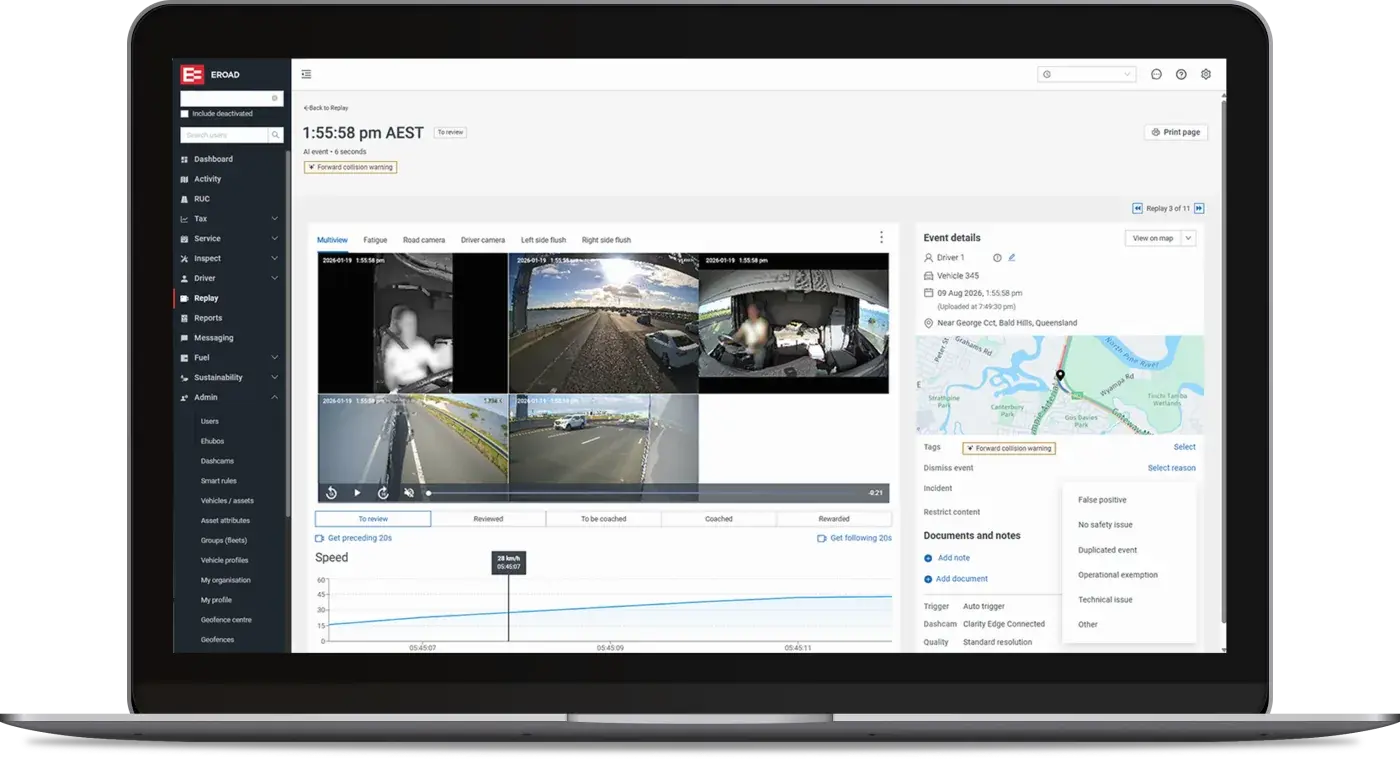Click the video progress slider handle
The height and width of the screenshot is (759, 1400).
[x=429, y=493]
